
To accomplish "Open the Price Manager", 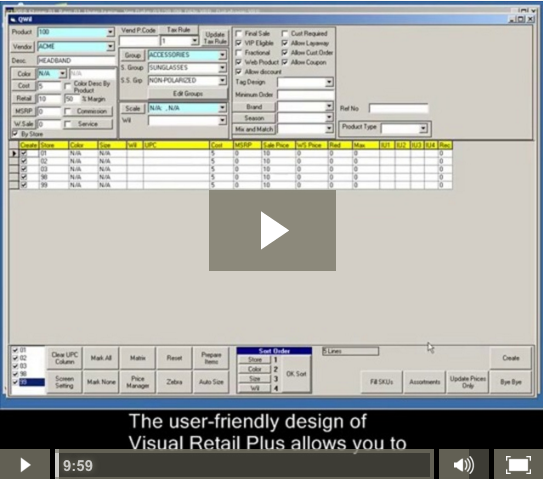I will point(137,382).
